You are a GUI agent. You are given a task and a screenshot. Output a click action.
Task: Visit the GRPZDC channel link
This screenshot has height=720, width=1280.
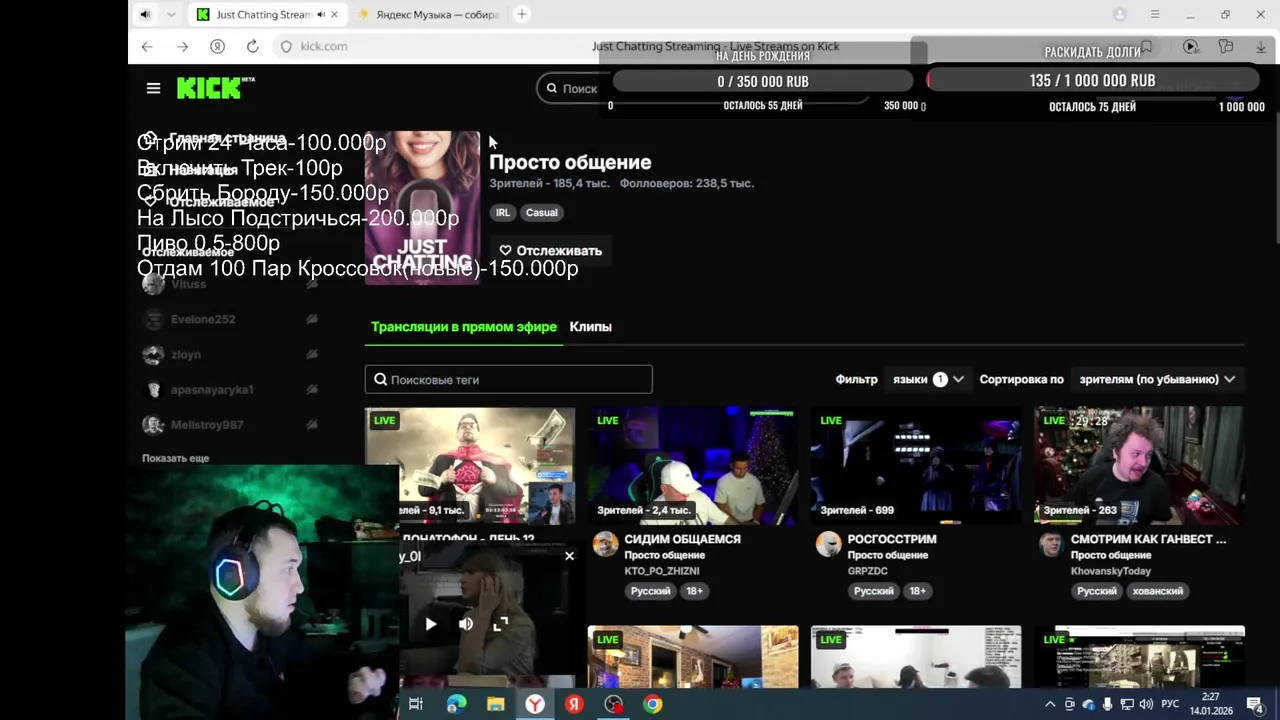coord(867,571)
